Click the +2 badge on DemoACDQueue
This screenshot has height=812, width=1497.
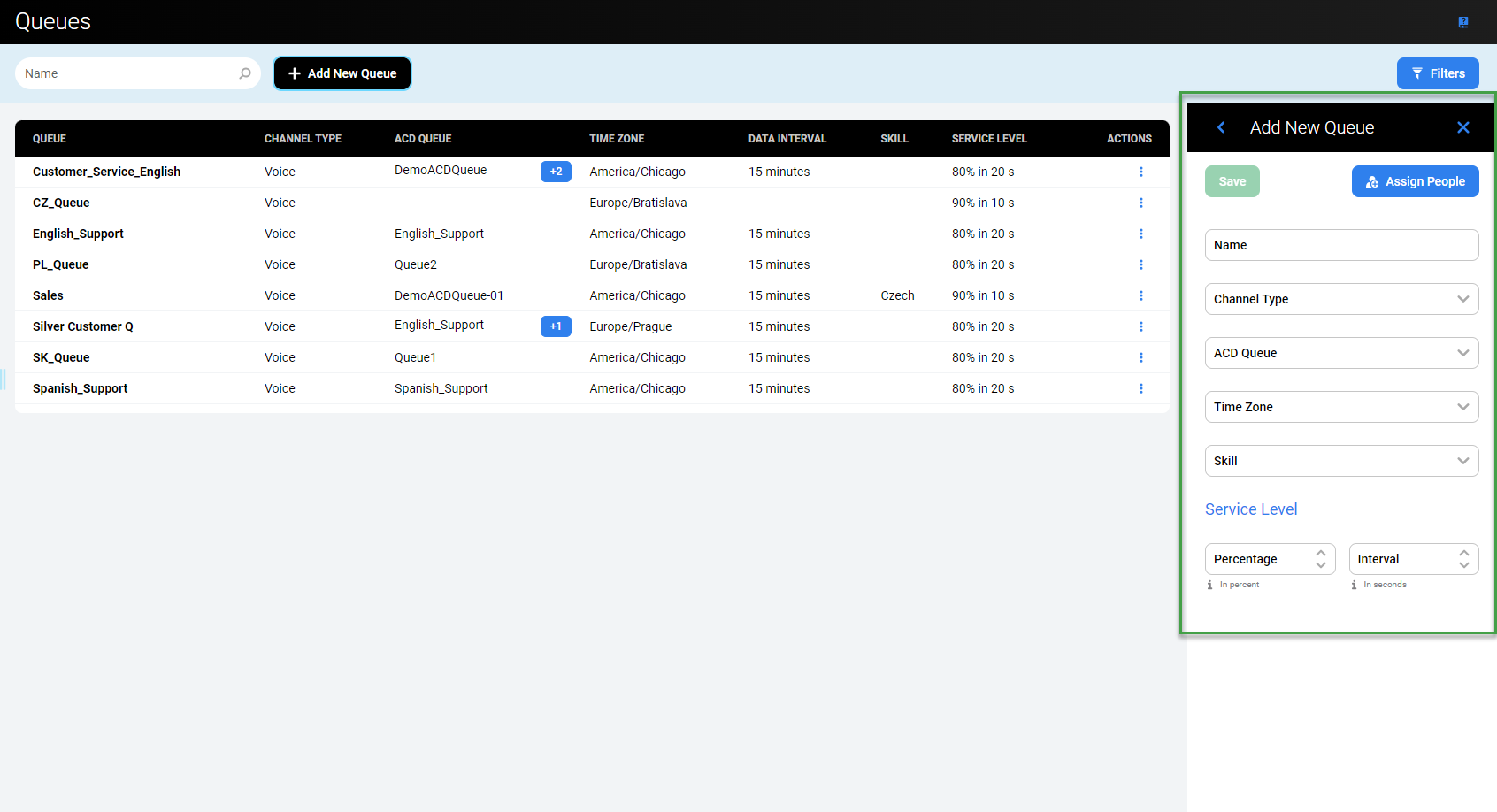(x=556, y=172)
